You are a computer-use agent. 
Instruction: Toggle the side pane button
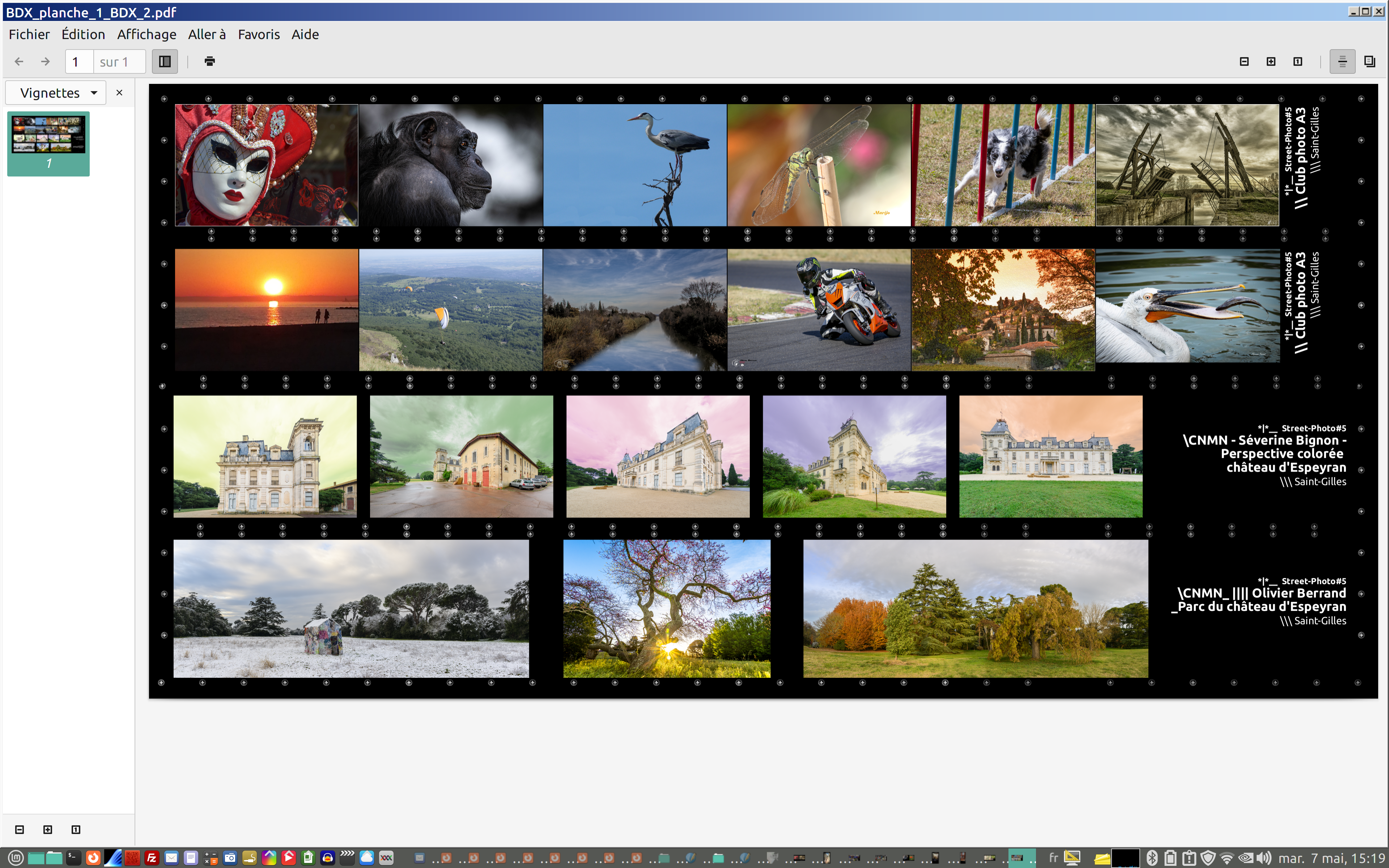point(165,61)
